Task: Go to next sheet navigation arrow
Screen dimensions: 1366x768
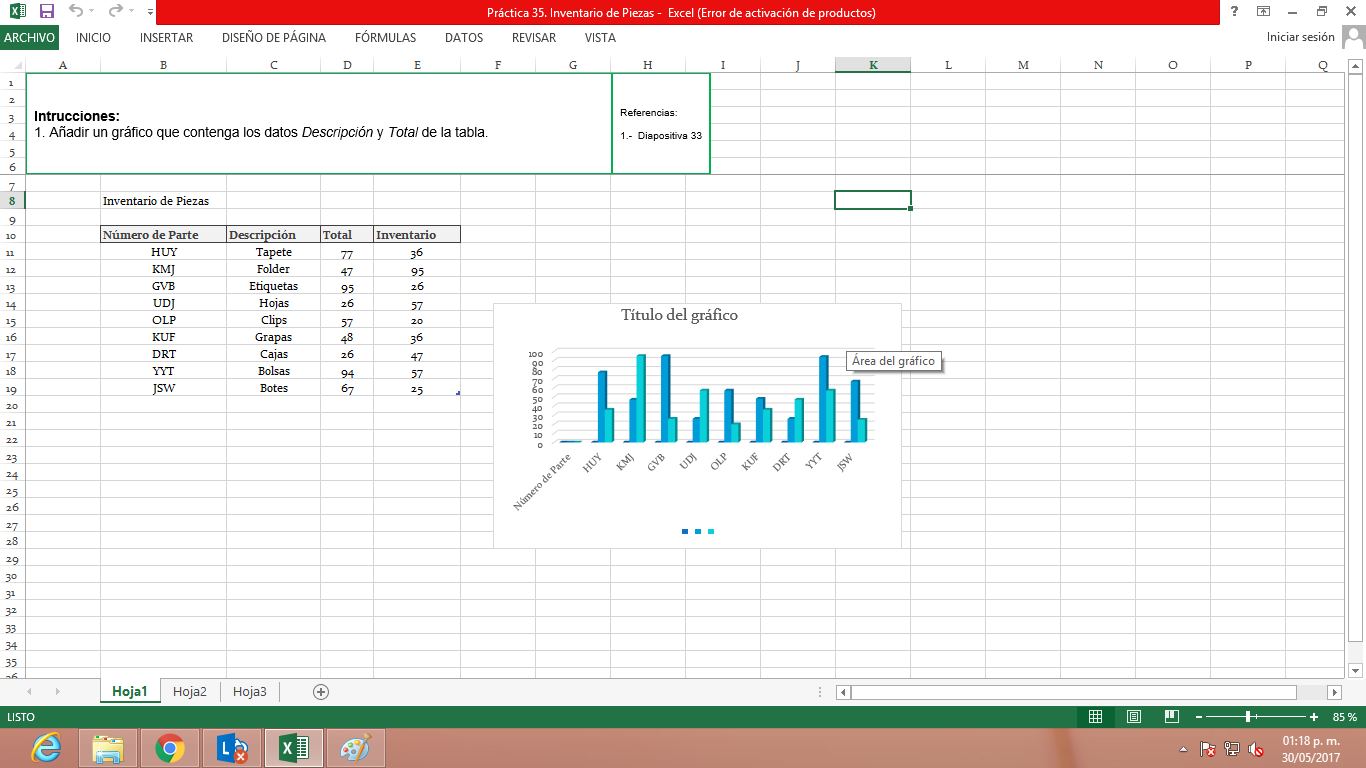Action: (x=57, y=691)
